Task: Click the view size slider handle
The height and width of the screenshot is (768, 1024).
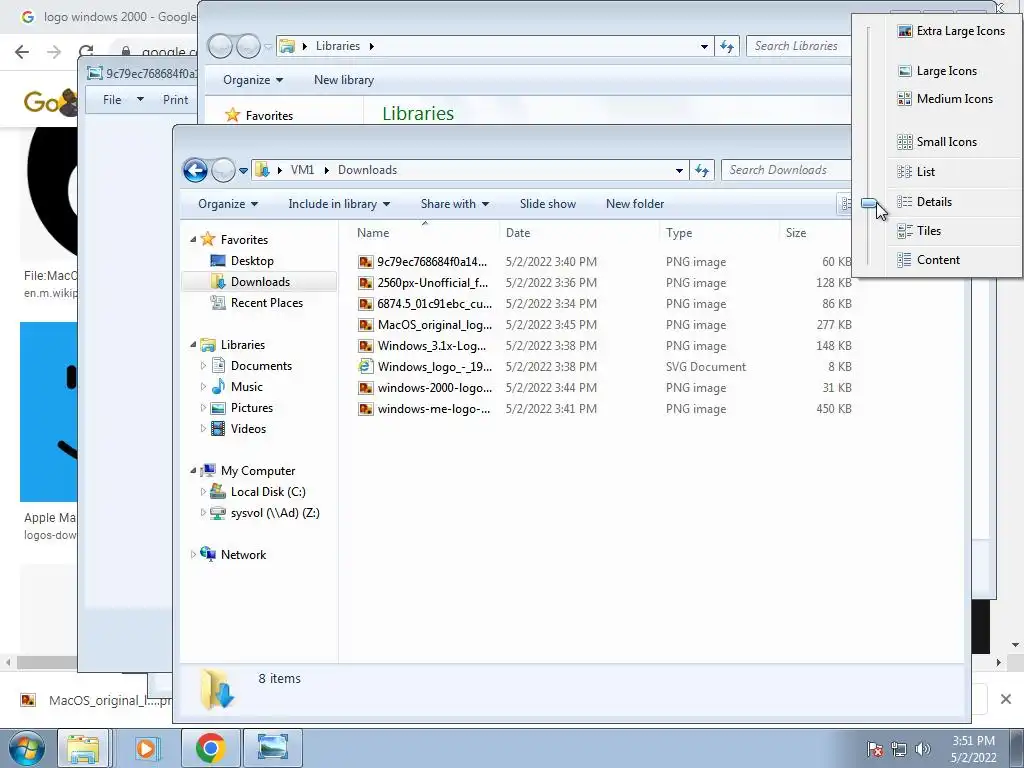Action: click(869, 203)
